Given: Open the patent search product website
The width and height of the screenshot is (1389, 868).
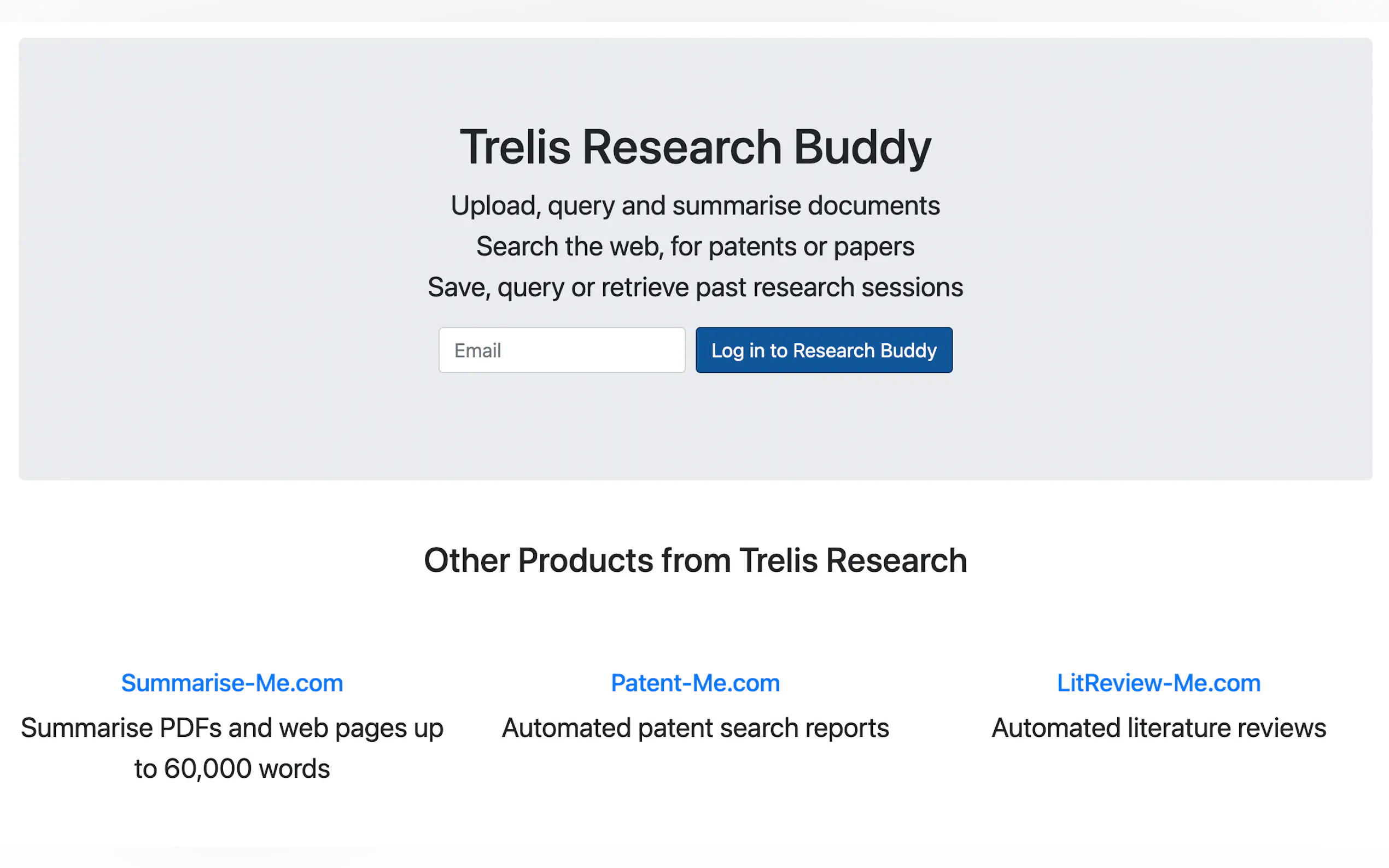Looking at the screenshot, I should (x=695, y=683).
